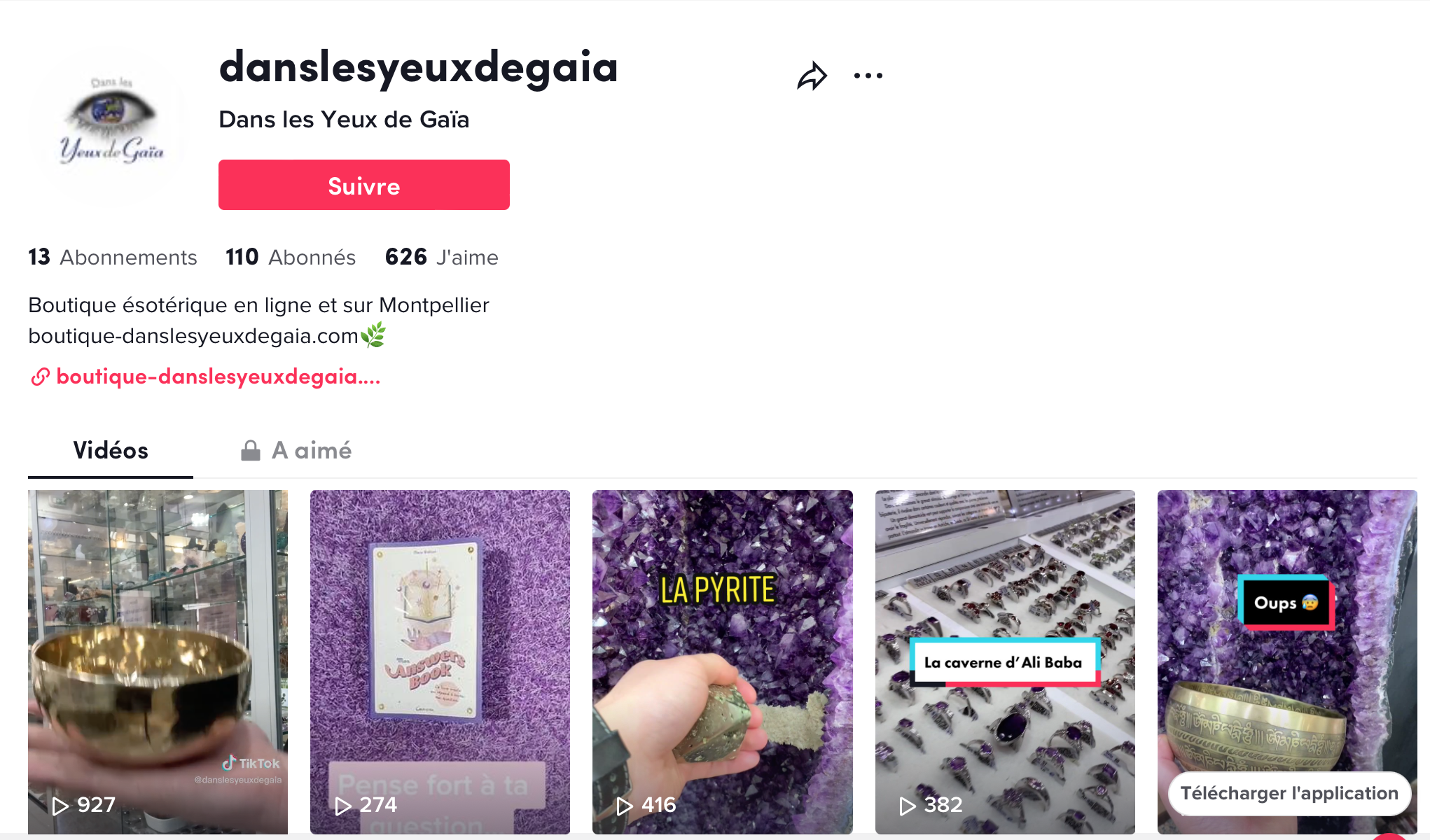Open the La caverne d'Ali Baba video
This screenshot has width=1430, height=840.
(1005, 661)
